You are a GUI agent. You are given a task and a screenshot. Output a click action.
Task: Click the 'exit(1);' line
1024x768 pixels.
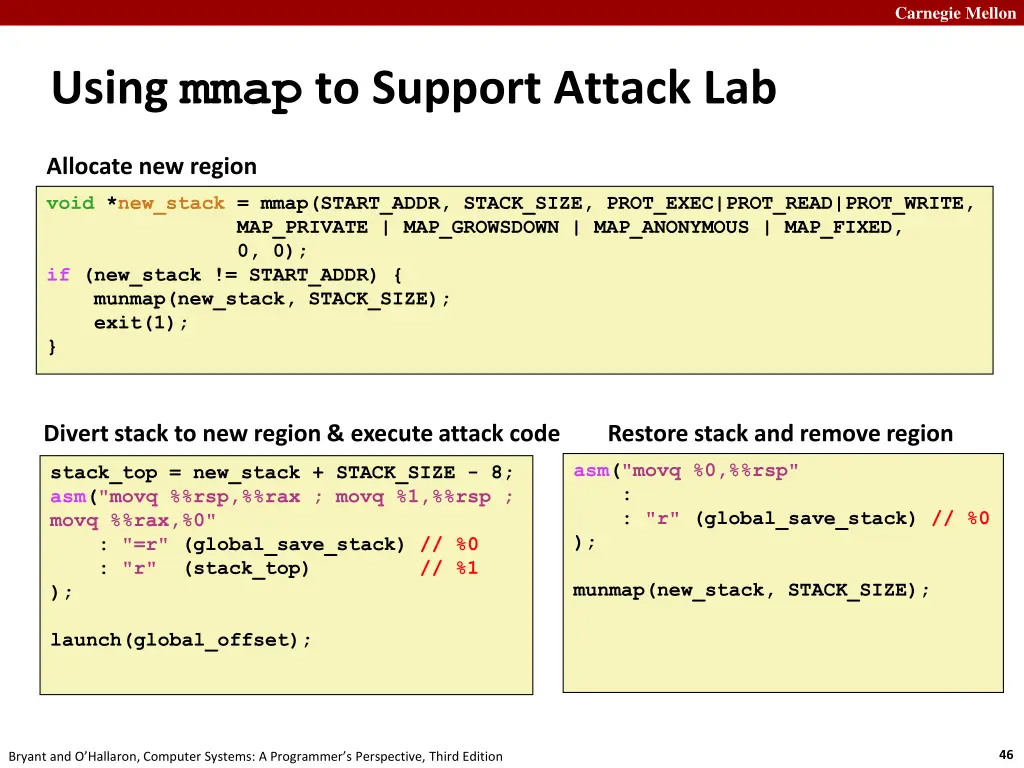pyautogui.click(x=141, y=323)
